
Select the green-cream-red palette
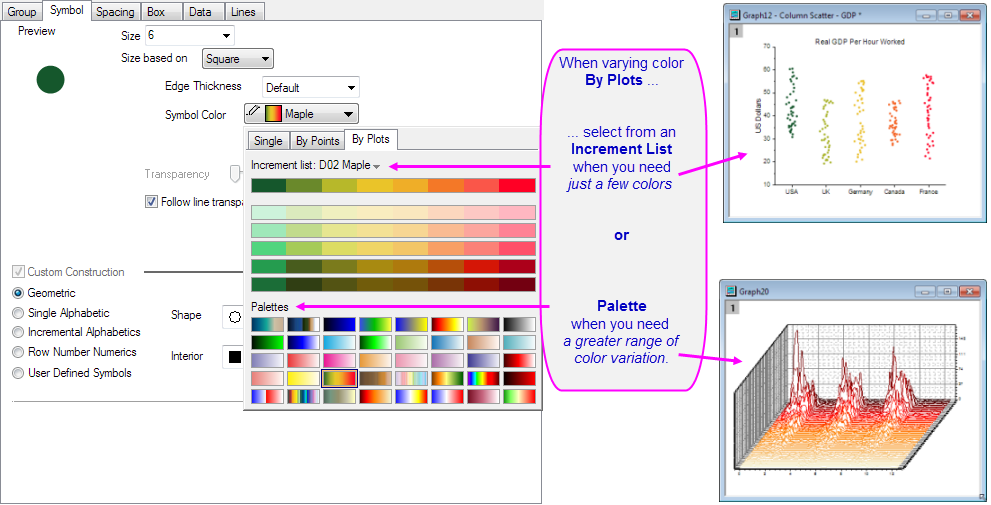520,396
